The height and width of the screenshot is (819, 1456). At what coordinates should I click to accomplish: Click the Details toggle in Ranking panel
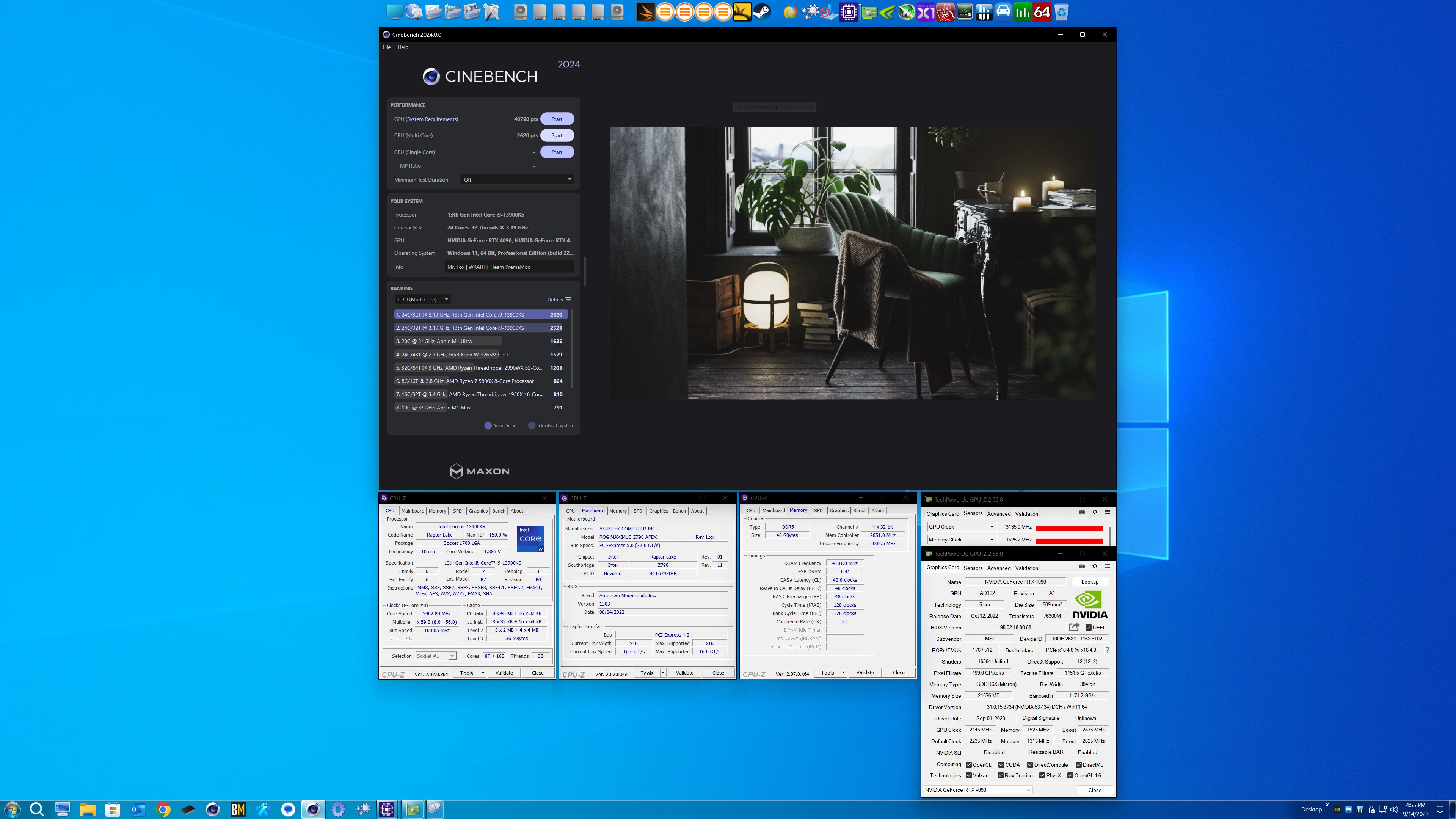[x=559, y=300]
